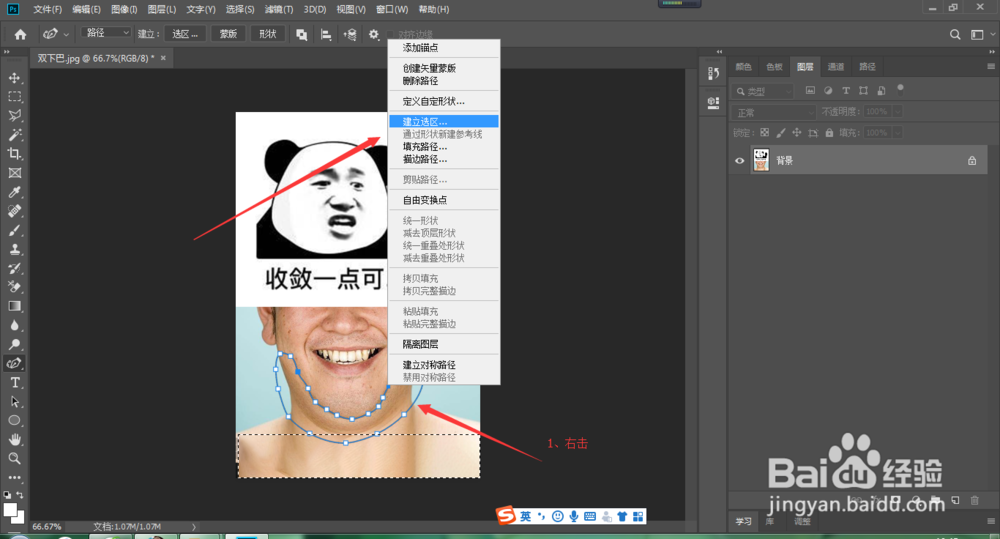This screenshot has height=539, width=1000.
Task: Select the Type tool
Action: pos(14,383)
